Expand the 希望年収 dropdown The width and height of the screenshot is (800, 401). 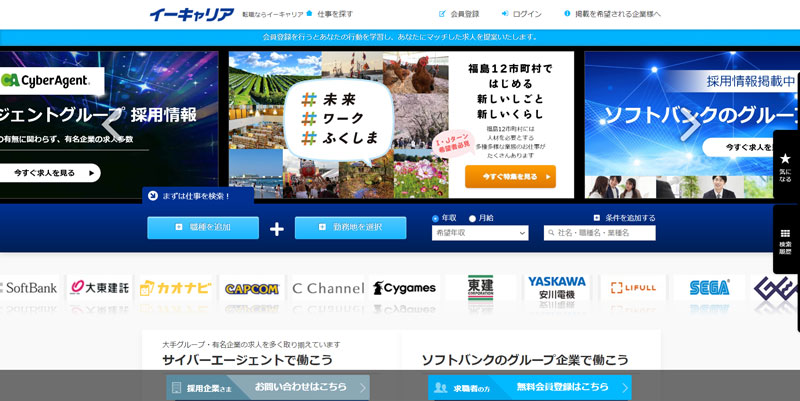coord(480,233)
